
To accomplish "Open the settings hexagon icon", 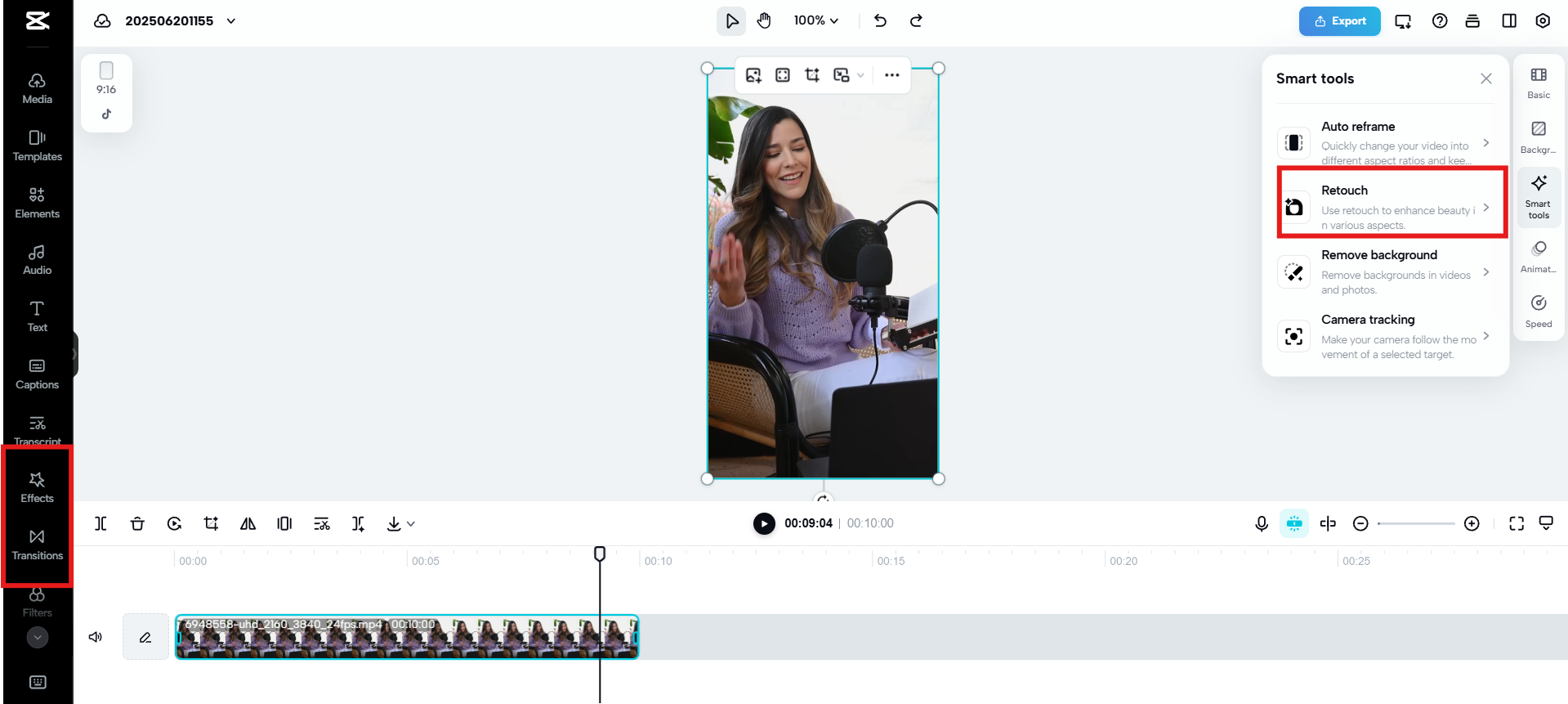I will [1543, 20].
